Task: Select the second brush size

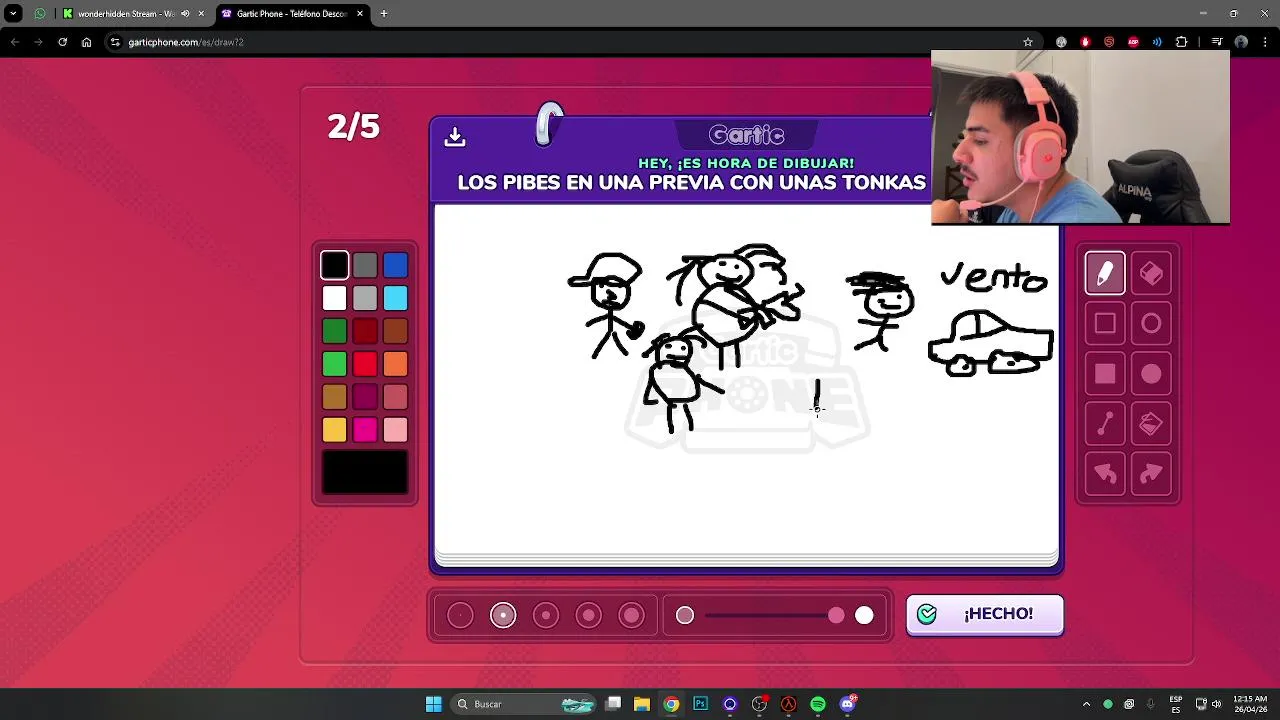Action: pos(503,615)
